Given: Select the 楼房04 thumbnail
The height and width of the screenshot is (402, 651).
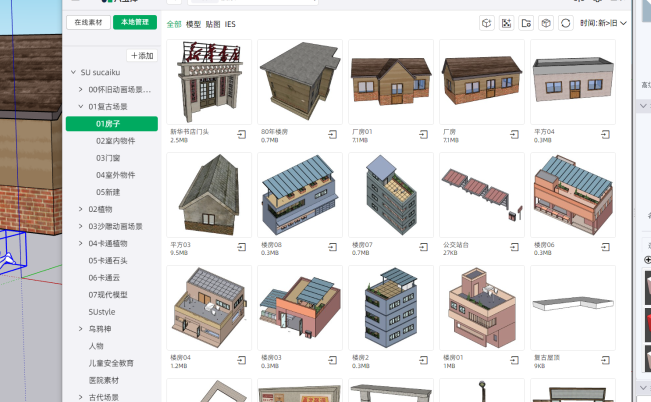Looking at the screenshot, I should point(209,308).
